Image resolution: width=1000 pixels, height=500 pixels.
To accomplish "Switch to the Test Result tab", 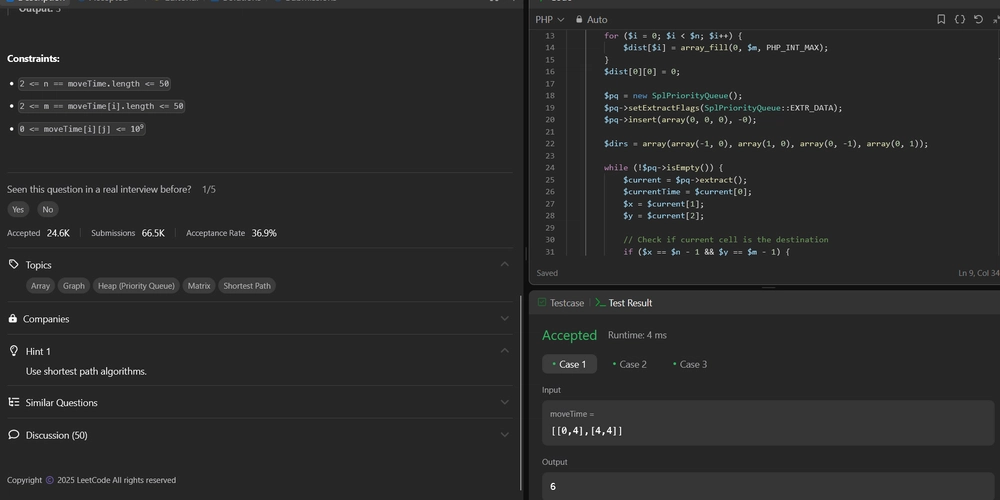I will (x=624, y=303).
